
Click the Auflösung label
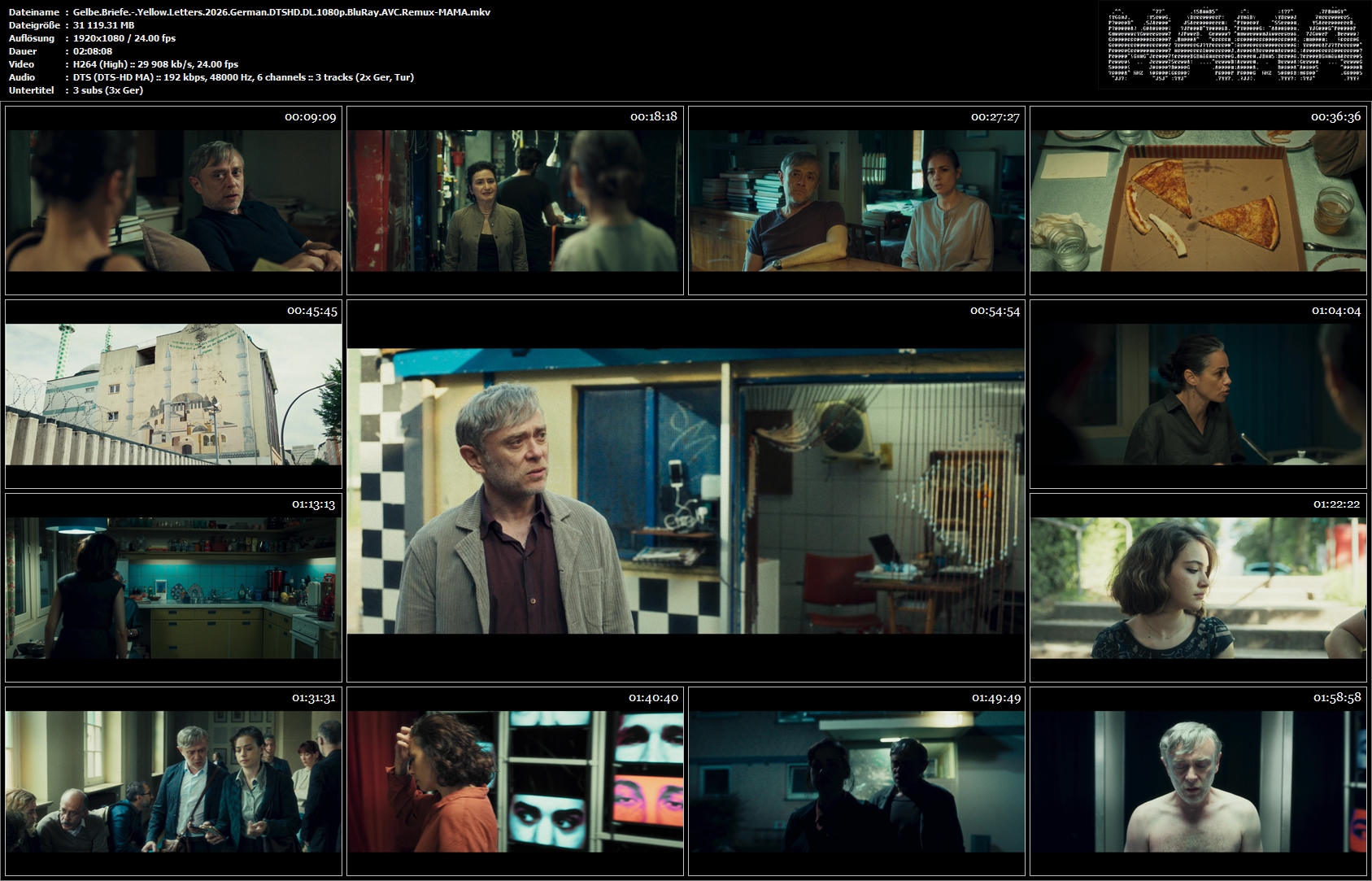(32, 38)
